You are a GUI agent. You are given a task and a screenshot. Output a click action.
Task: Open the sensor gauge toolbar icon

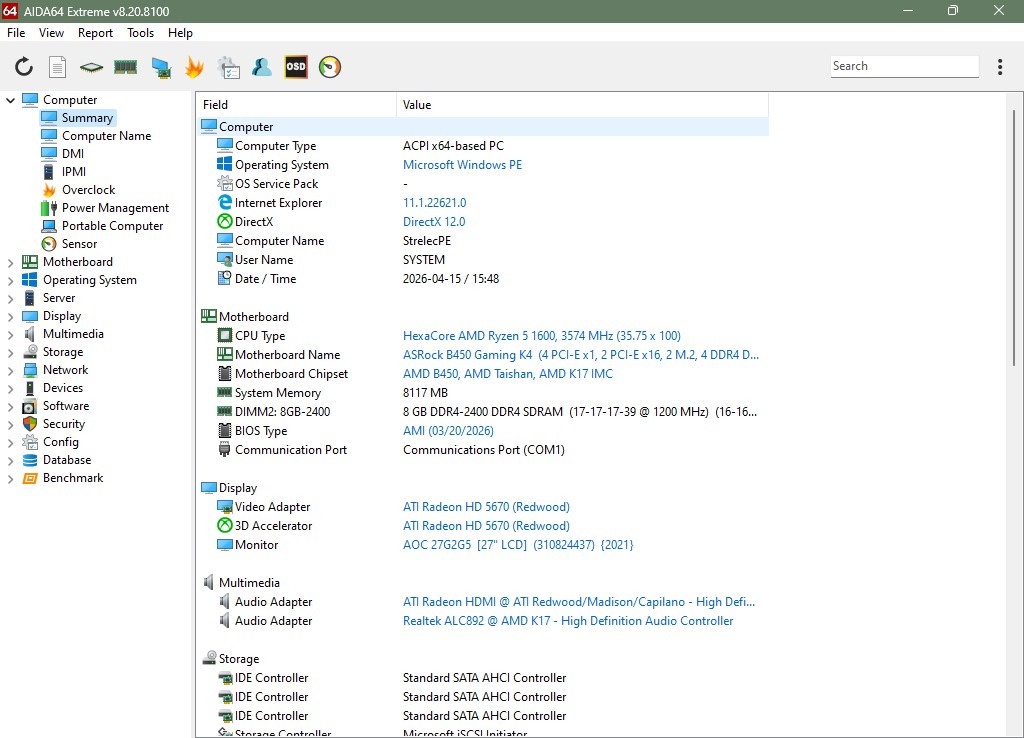click(330, 67)
